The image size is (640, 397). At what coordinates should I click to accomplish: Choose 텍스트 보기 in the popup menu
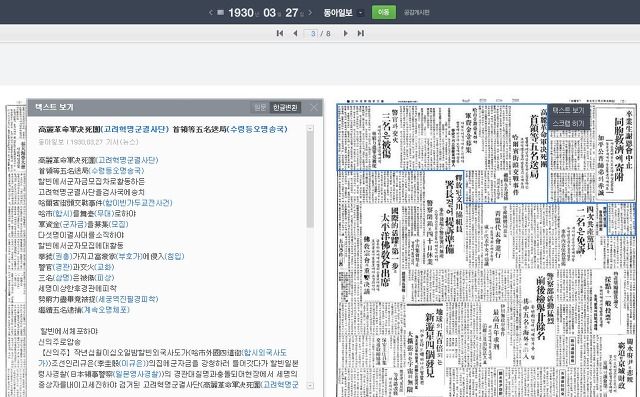click(569, 110)
